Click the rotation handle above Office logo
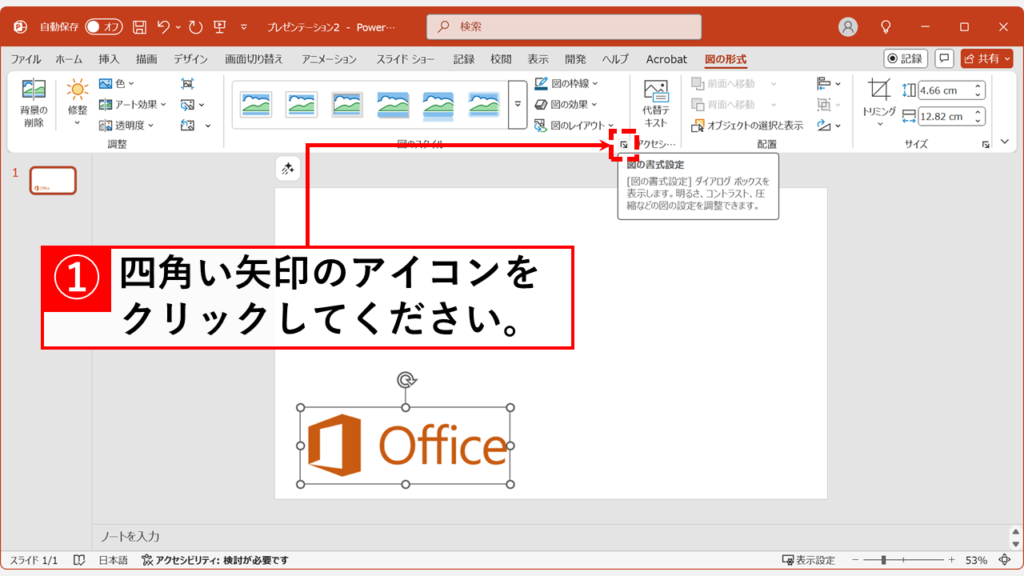 point(406,379)
